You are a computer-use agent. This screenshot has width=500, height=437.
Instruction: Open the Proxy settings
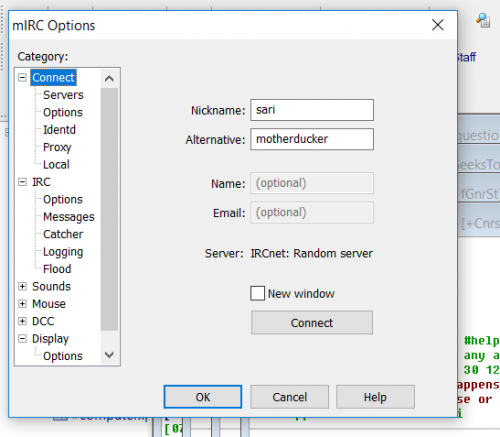(57, 147)
